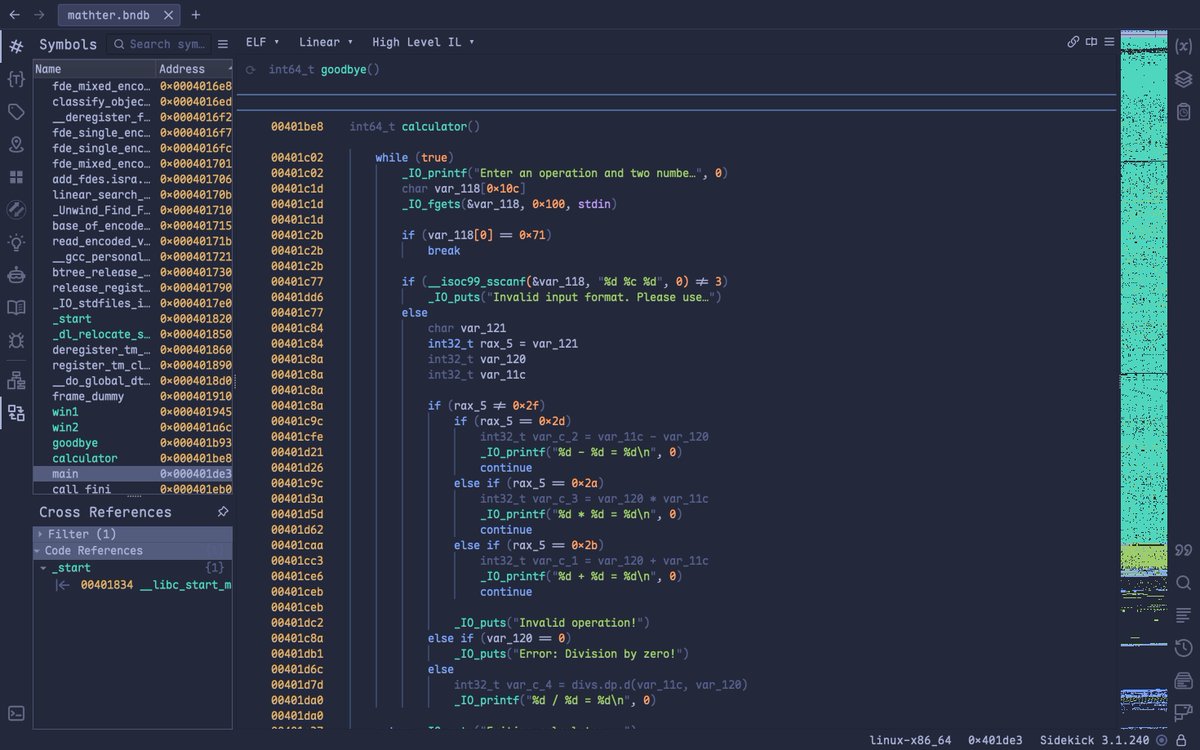Open the view options hamburger menu
The width and height of the screenshot is (1200, 750).
point(1109,42)
